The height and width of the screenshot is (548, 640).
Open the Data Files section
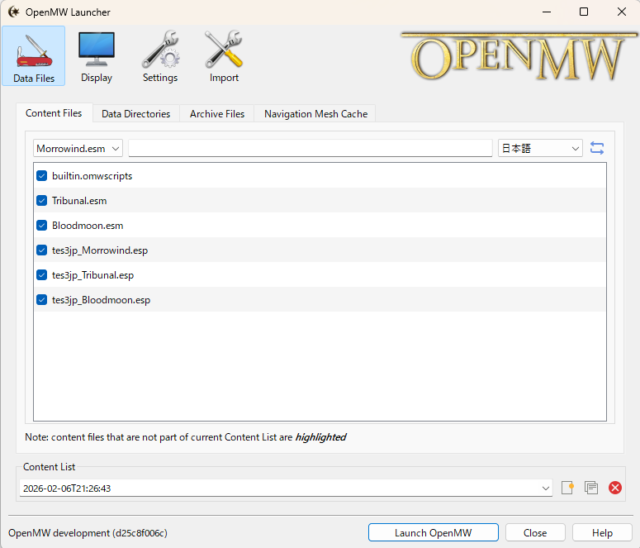click(34, 56)
